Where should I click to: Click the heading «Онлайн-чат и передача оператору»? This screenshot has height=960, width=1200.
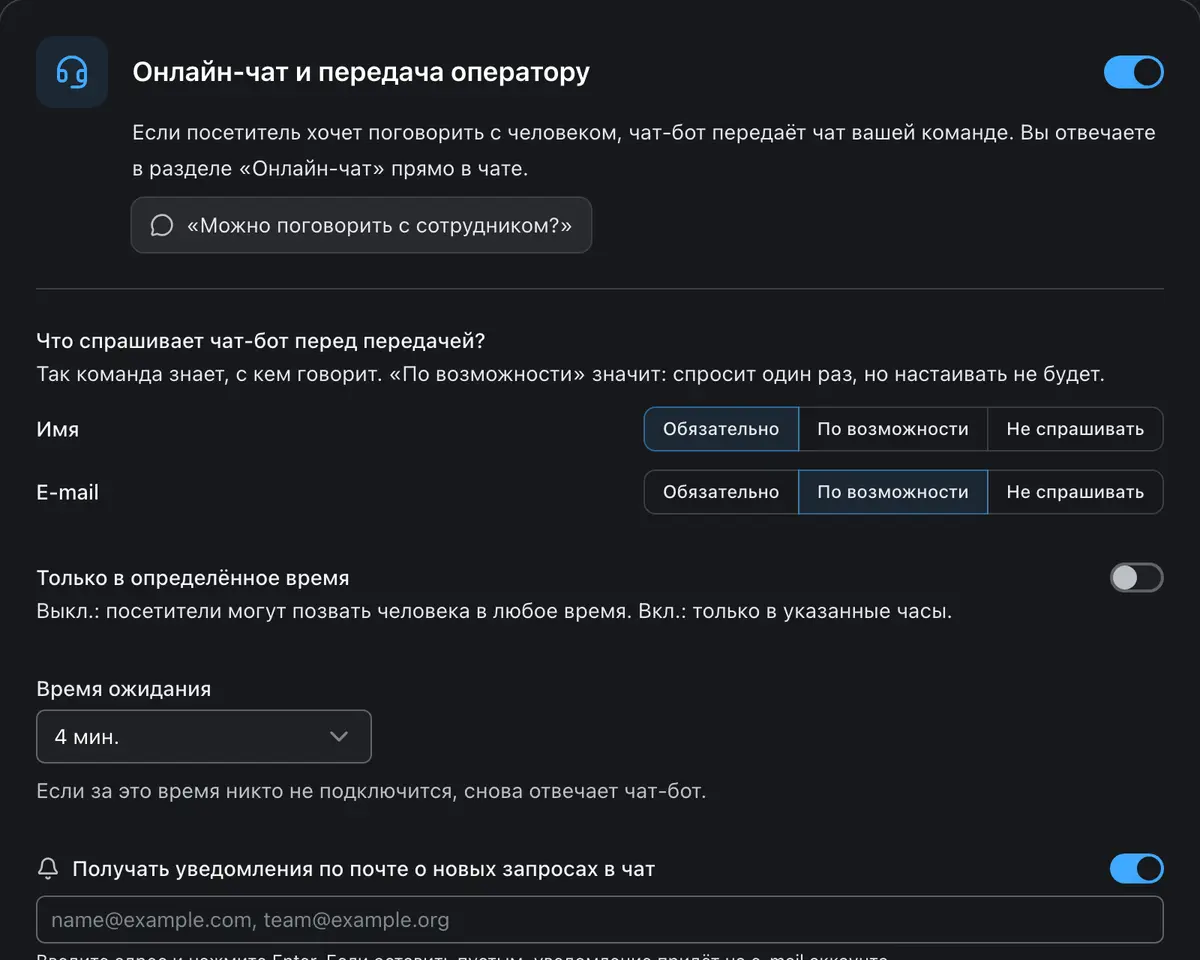(361, 72)
